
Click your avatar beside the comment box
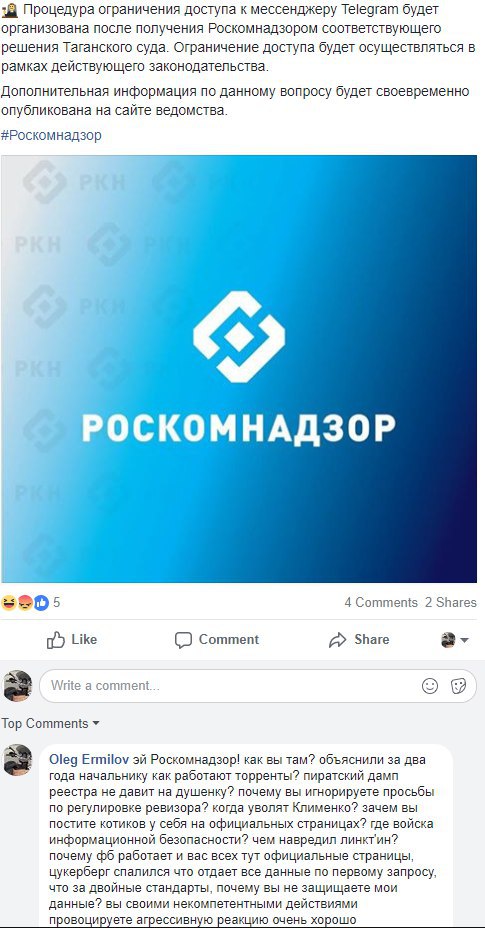tap(18, 685)
